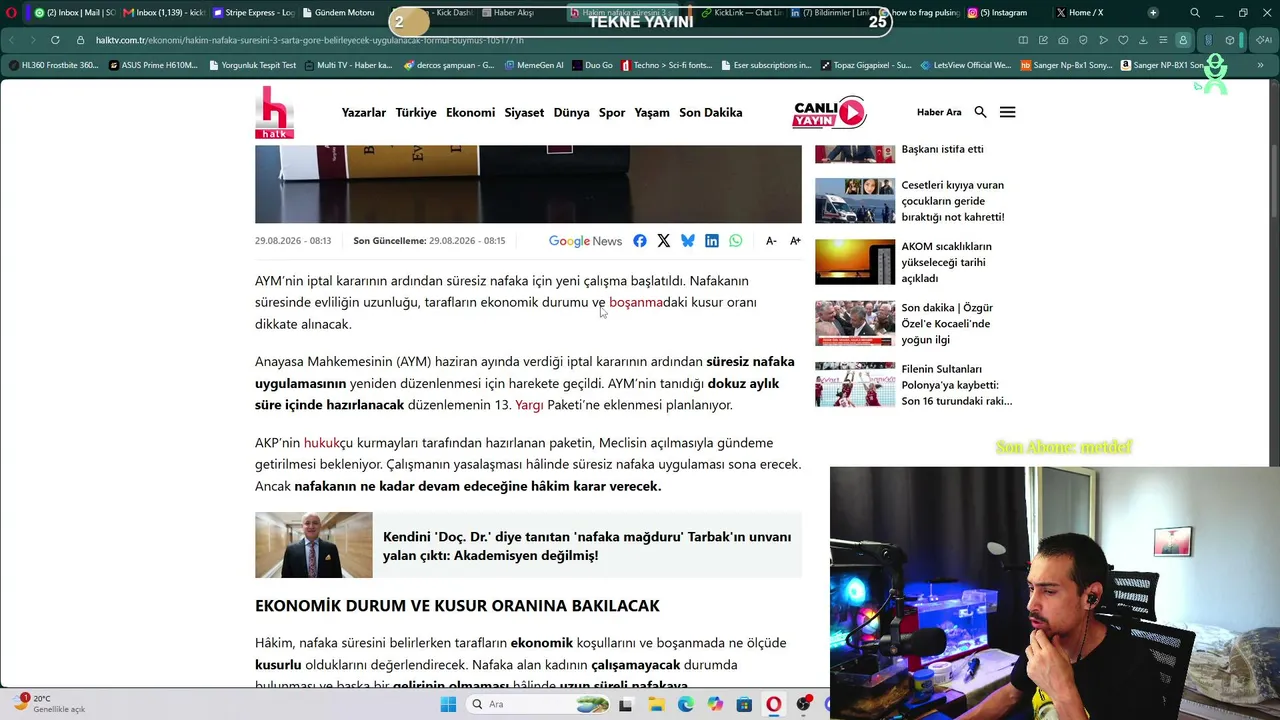Open the HL360 Frostbite 360 bookmark
1280x720 pixels.
[x=54, y=65]
